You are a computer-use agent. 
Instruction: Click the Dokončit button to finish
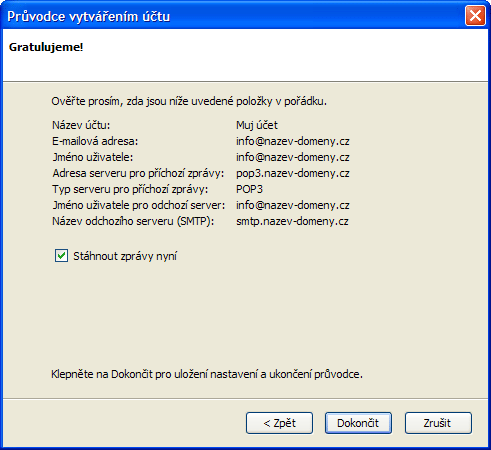point(358,423)
